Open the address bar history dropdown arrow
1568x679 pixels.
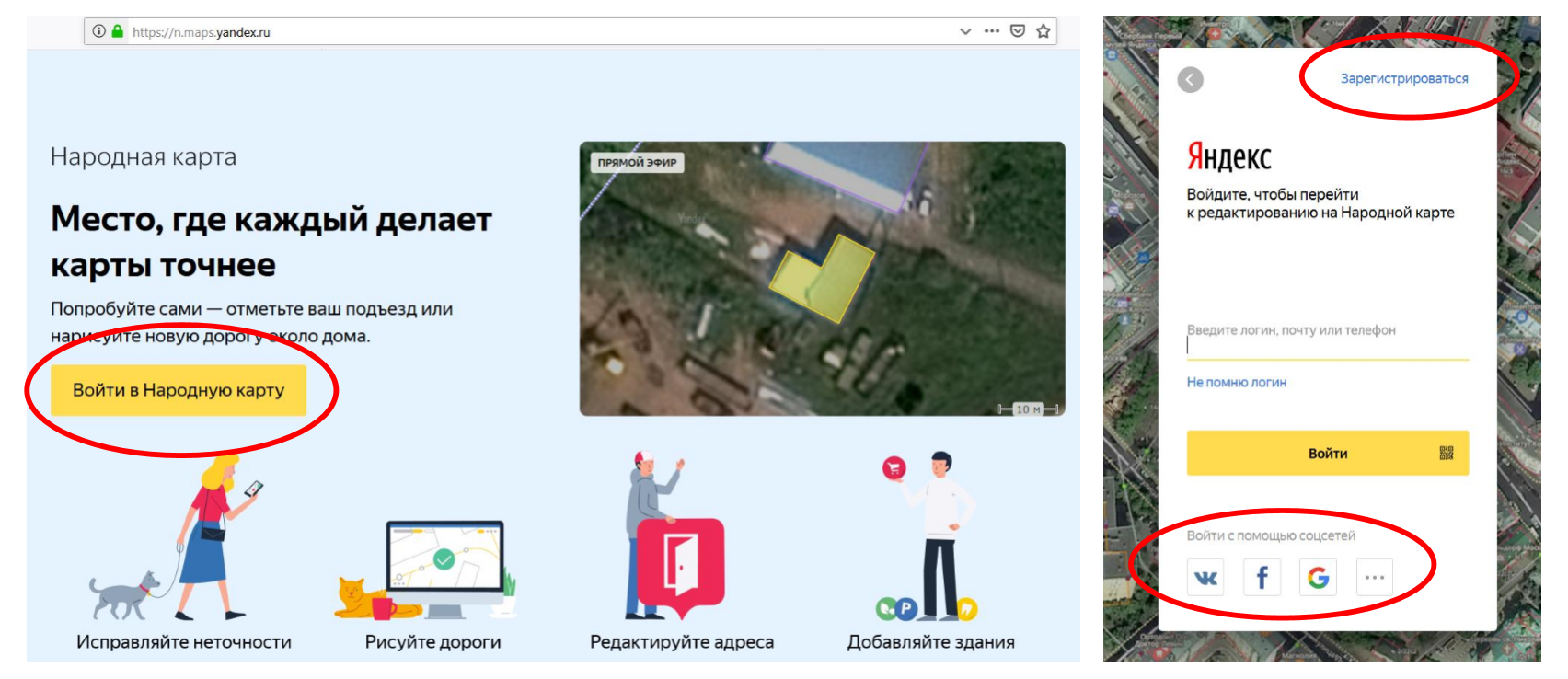pos(965,31)
